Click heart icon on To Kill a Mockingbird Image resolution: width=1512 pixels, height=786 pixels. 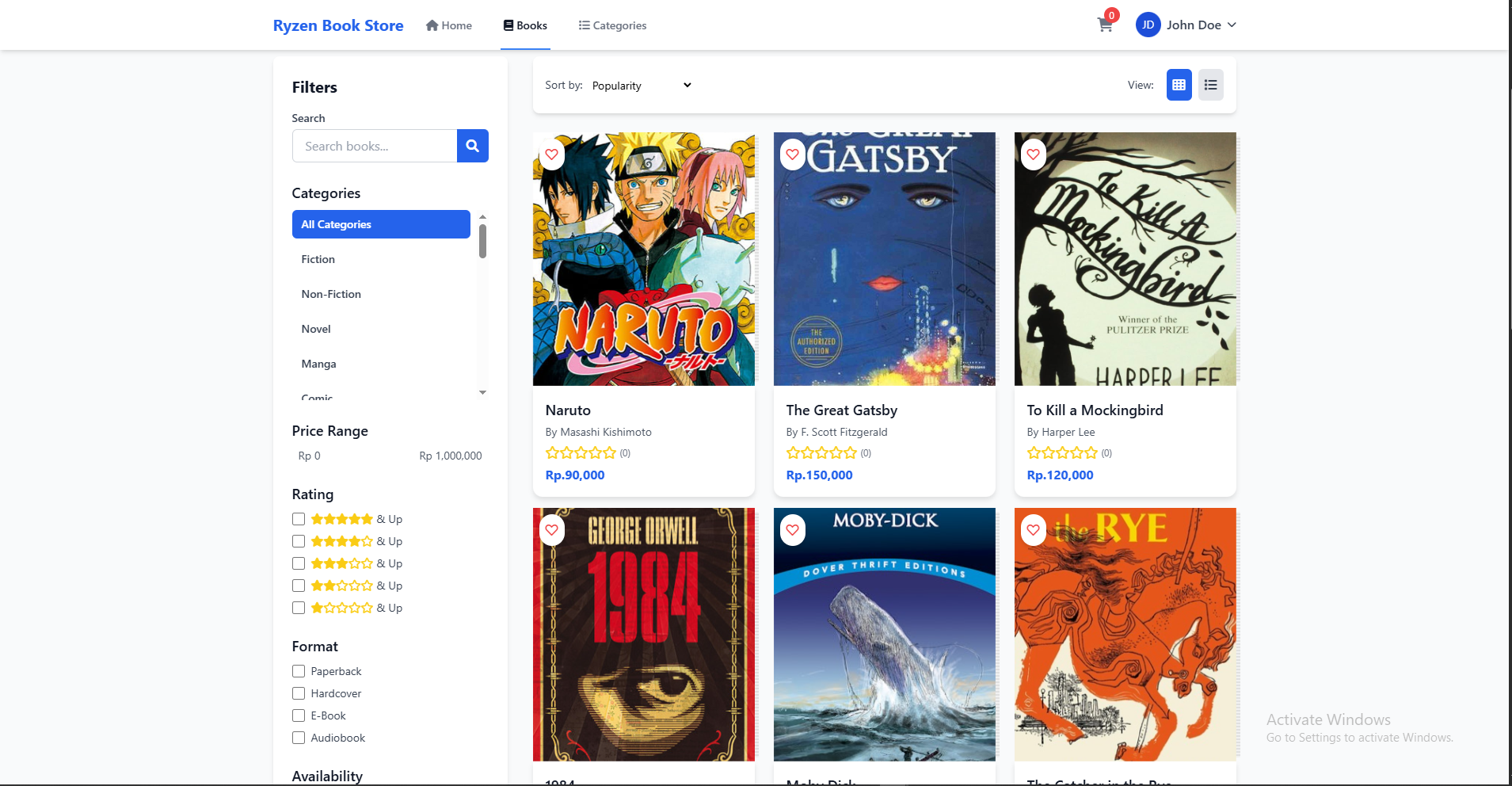[x=1034, y=155]
